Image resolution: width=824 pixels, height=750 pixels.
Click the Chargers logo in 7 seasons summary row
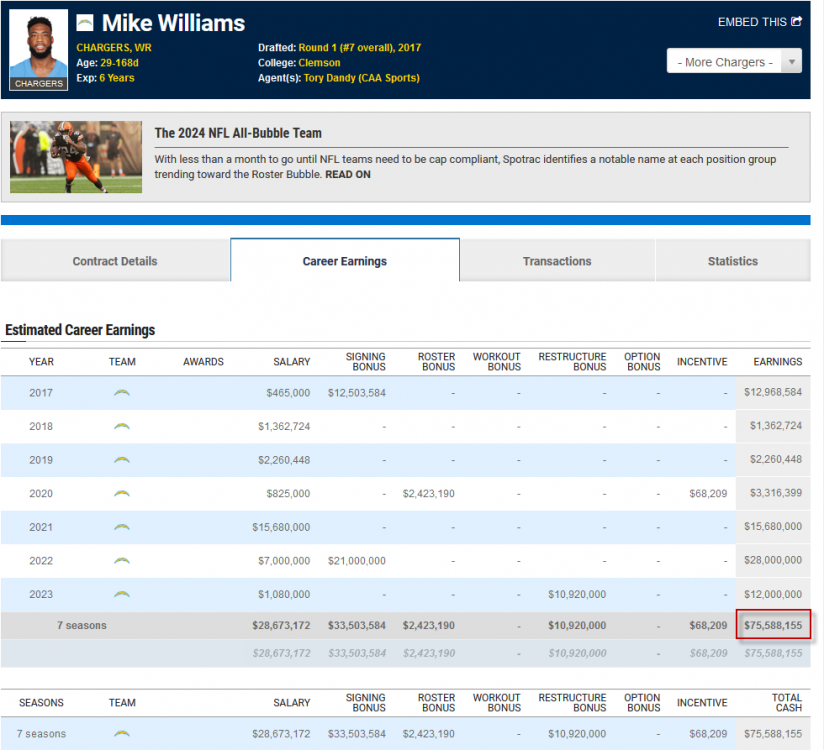click(122, 733)
